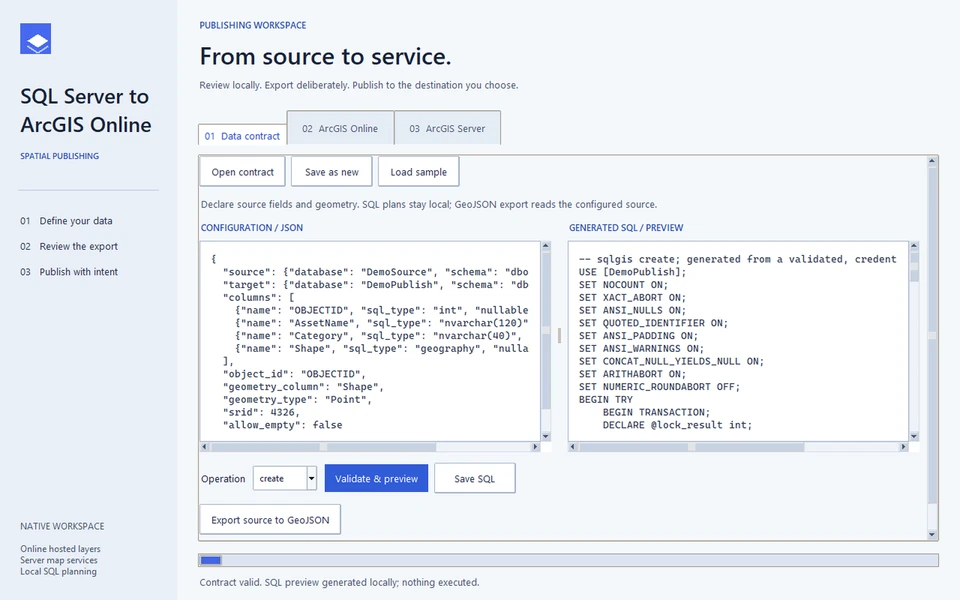Click the SQL Server to ArcGIS Online title
Image resolution: width=960 pixels, height=600 pixels.
(86, 110)
